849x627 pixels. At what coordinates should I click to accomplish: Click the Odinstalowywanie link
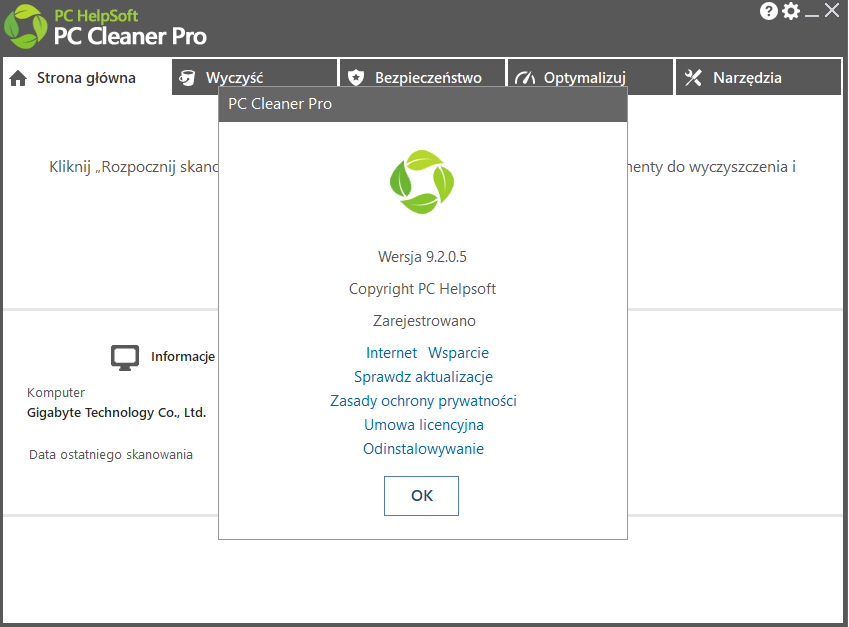click(x=423, y=449)
